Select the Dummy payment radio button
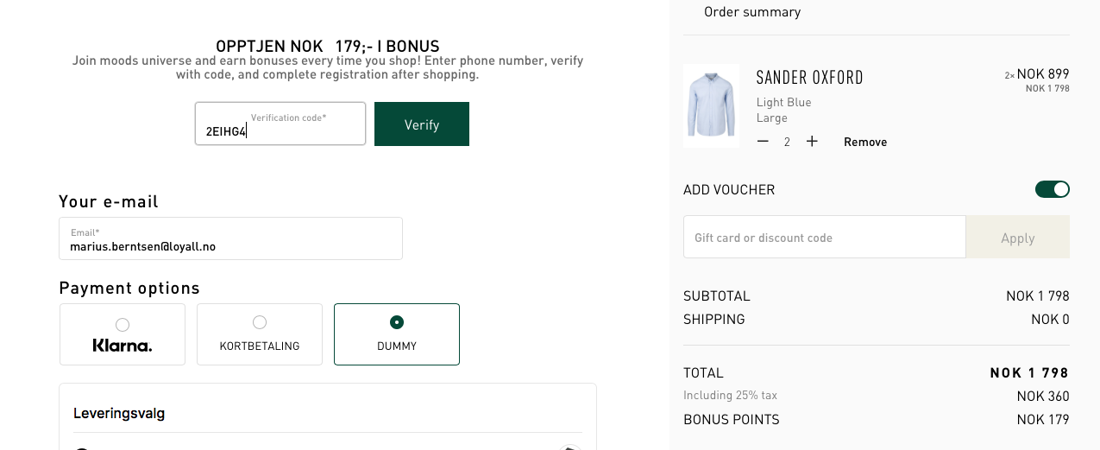Screen dimensions: 1100x450 point(397,322)
